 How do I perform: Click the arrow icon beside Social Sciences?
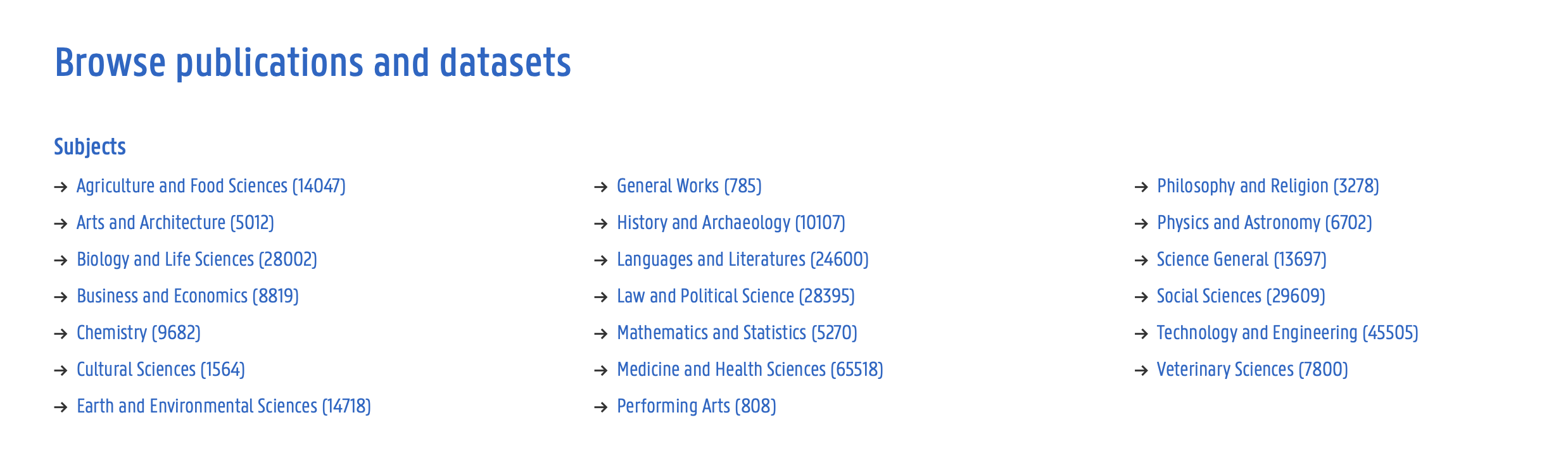coord(1142,296)
